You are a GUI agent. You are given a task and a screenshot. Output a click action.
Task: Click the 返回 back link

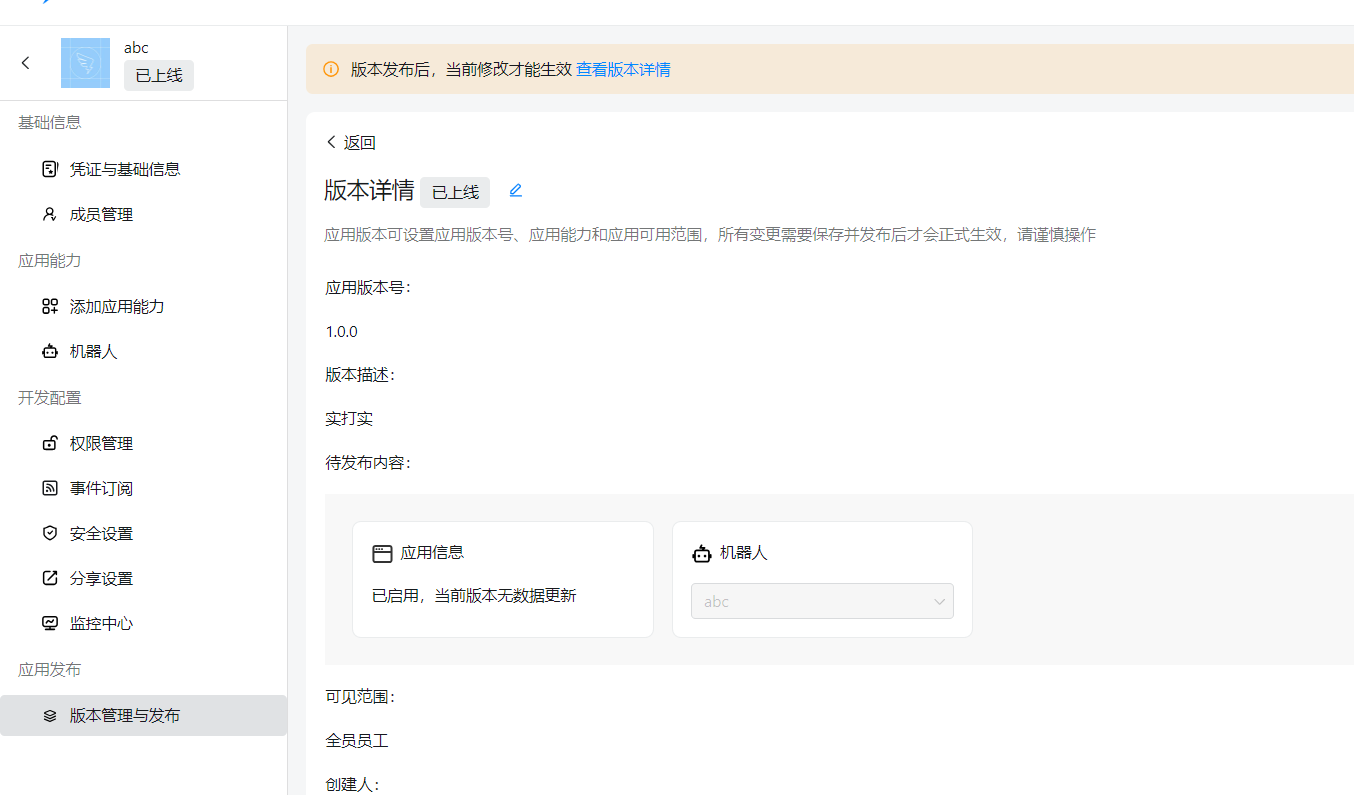point(350,142)
